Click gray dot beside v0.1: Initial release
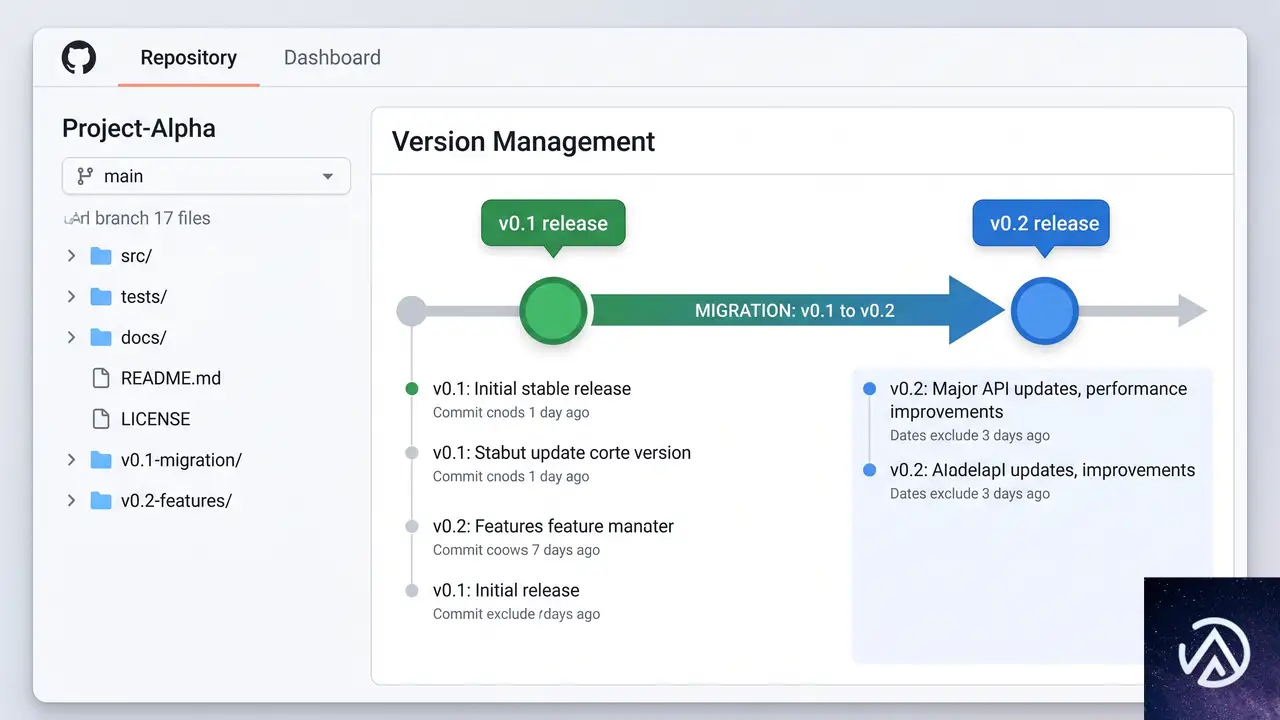This screenshot has width=1280, height=720. (x=411, y=590)
